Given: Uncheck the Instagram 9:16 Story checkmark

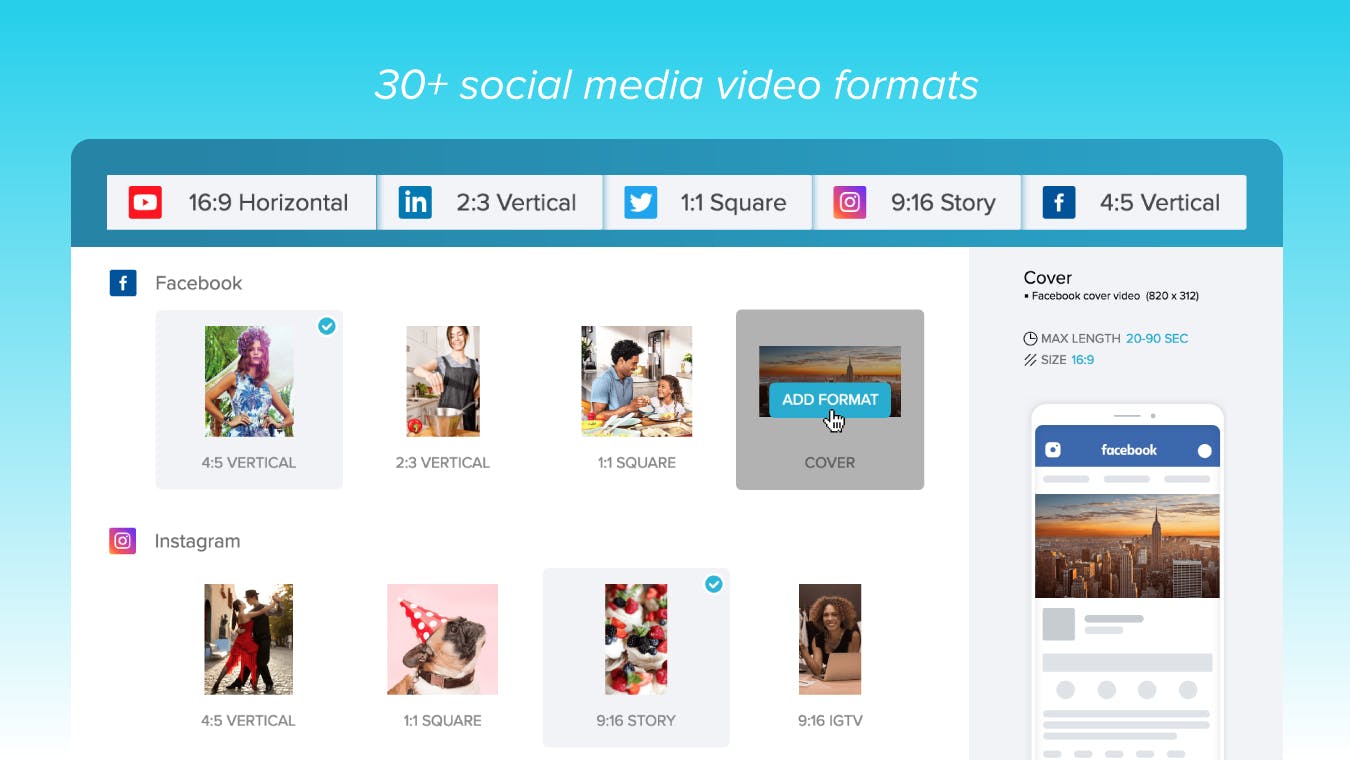Looking at the screenshot, I should pos(714,584).
